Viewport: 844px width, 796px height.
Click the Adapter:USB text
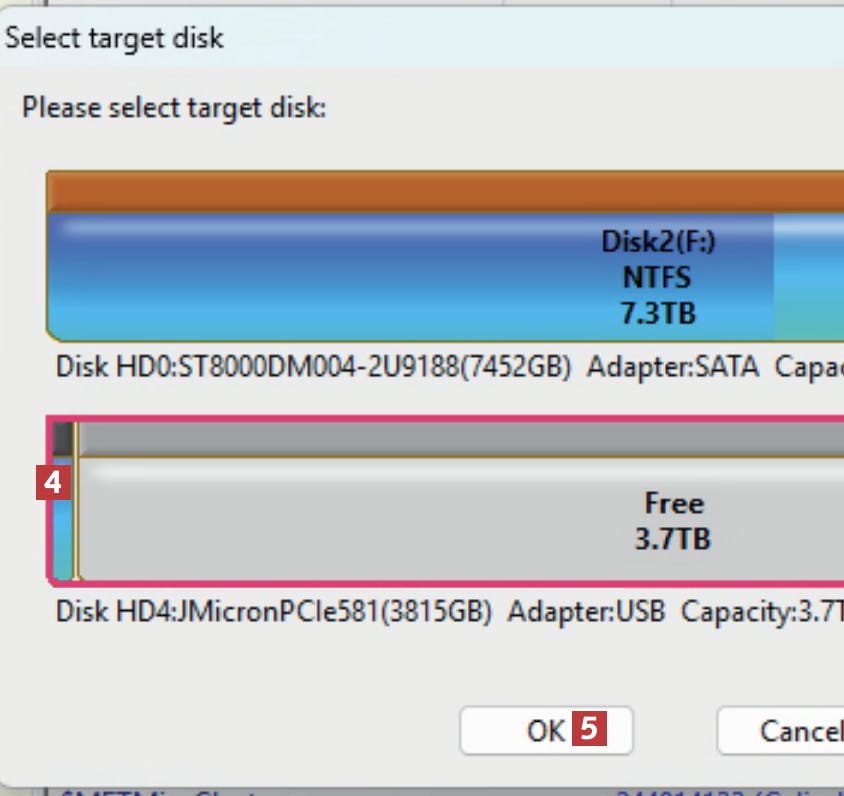pos(586,611)
